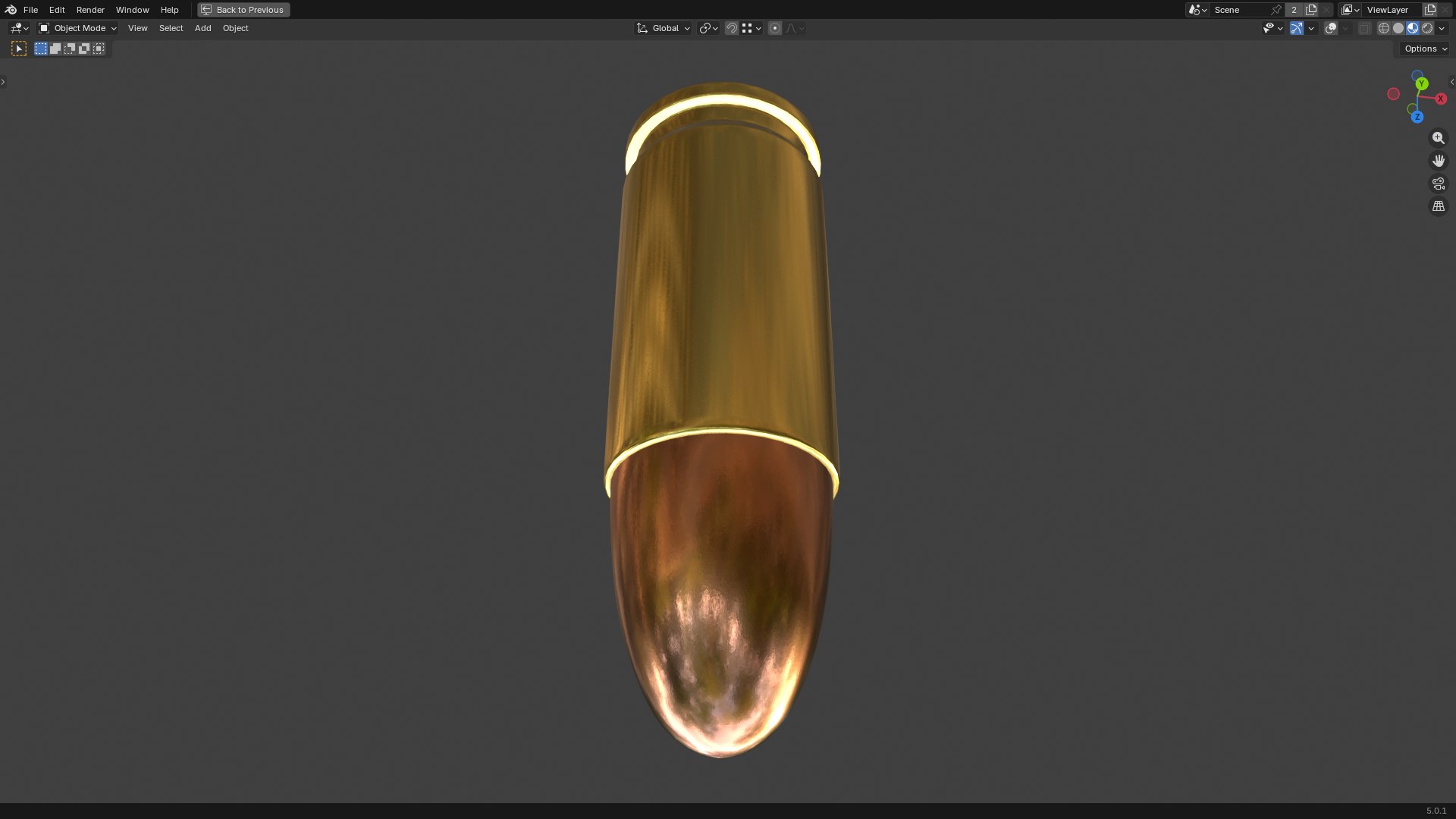Switch perspective/orthographic grid icon
This screenshot has height=819, width=1456.
1439,206
